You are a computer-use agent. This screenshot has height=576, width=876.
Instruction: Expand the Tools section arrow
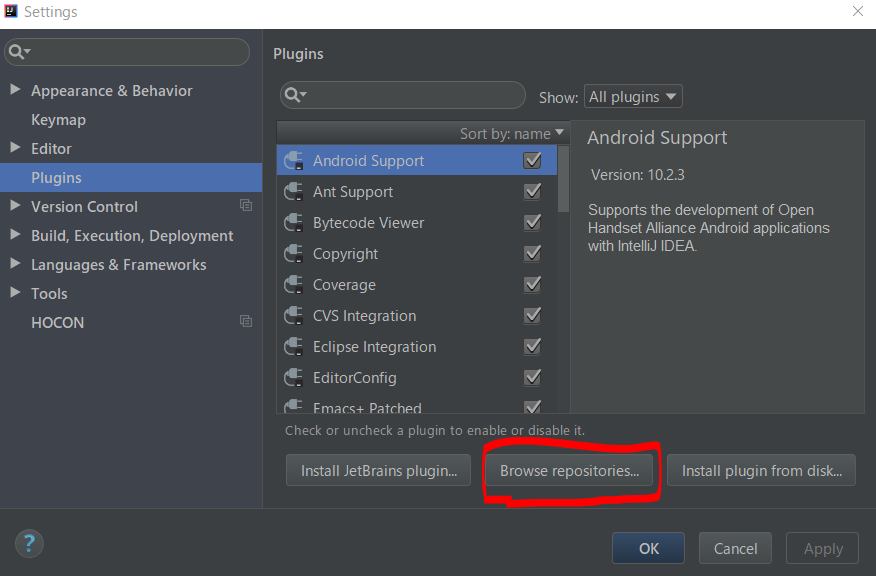tap(15, 292)
